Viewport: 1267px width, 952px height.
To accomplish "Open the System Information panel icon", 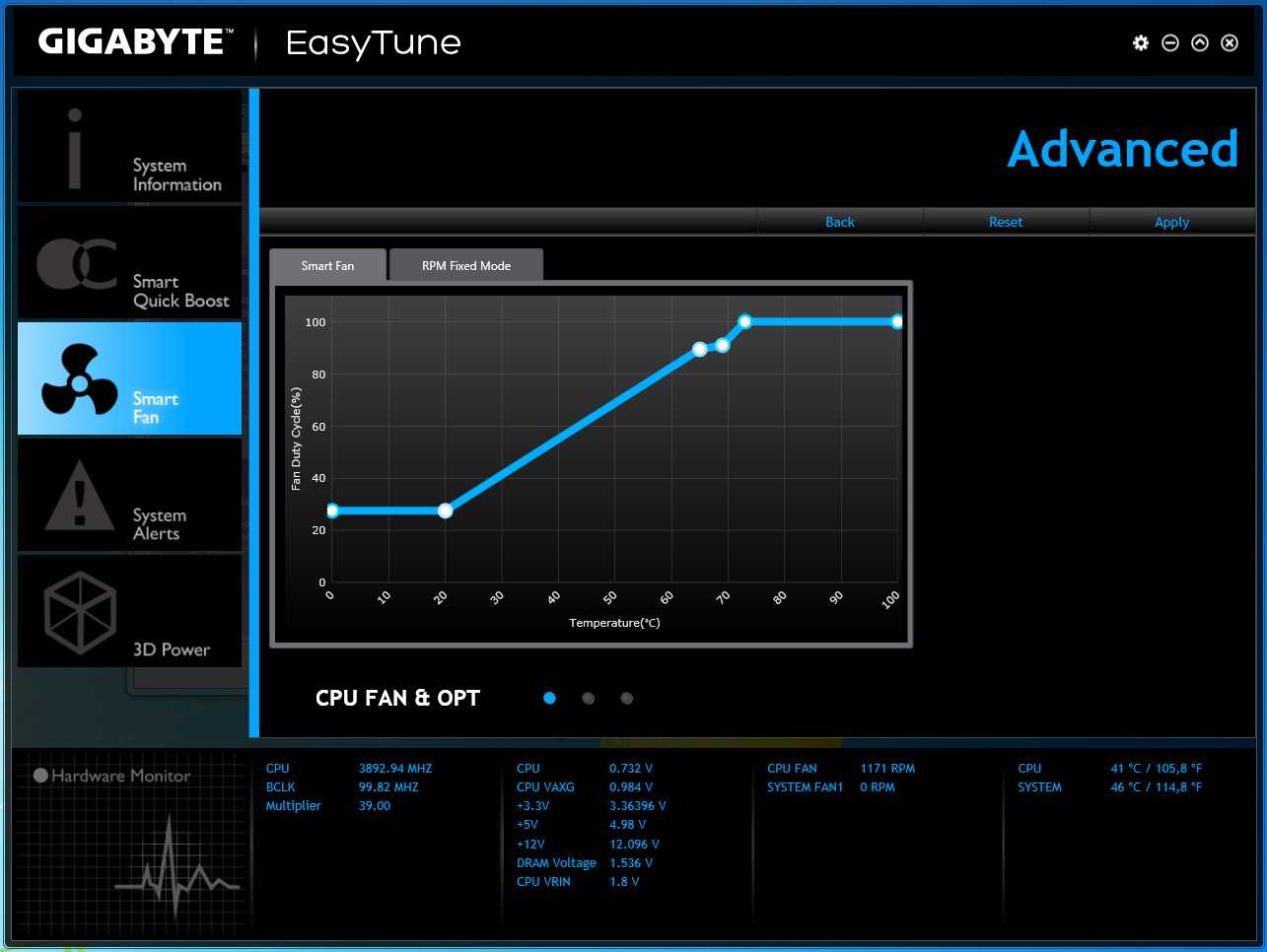I will pos(76,149).
